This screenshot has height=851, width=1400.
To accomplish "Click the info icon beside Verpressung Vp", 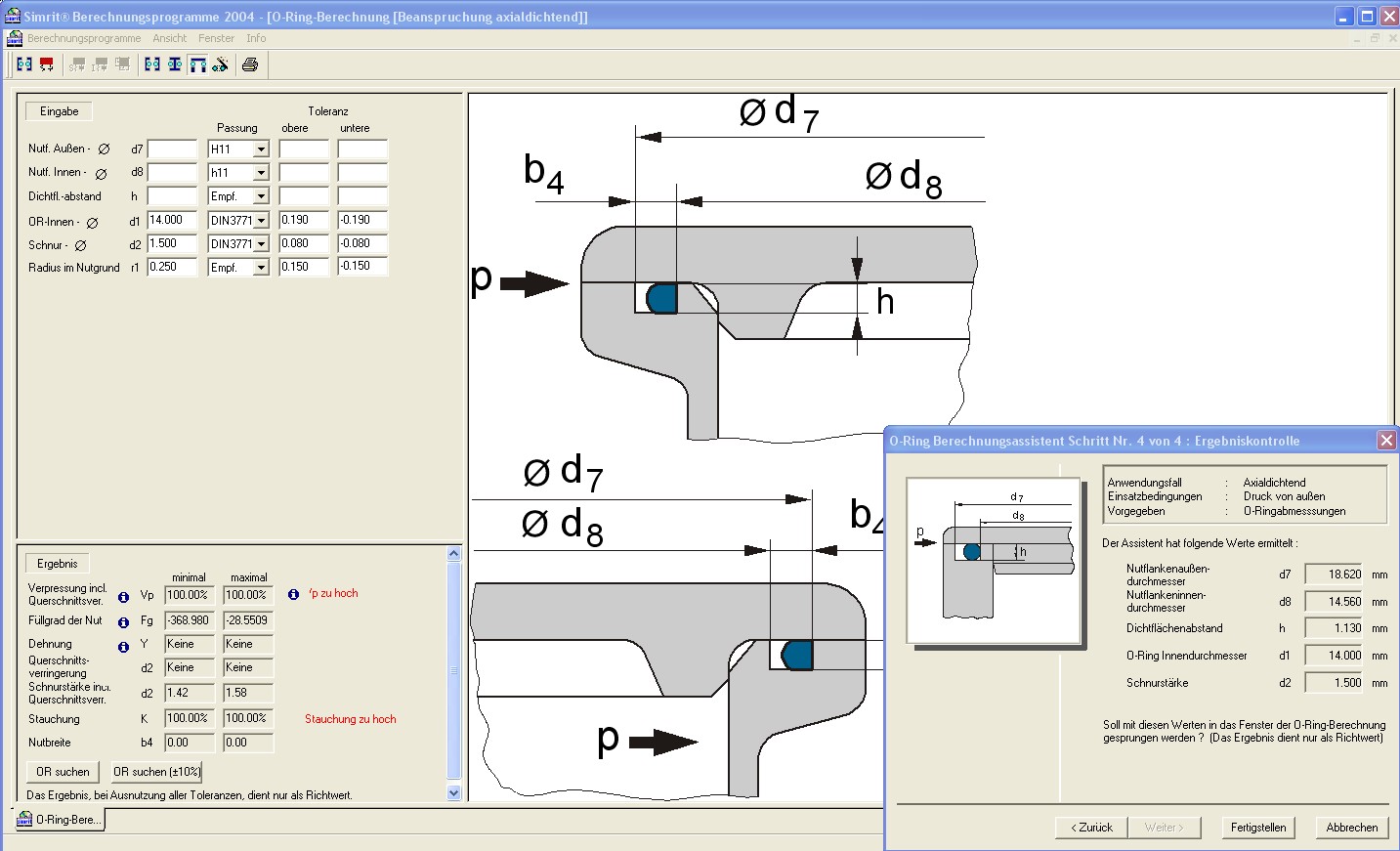I will pyautogui.click(x=123, y=597).
